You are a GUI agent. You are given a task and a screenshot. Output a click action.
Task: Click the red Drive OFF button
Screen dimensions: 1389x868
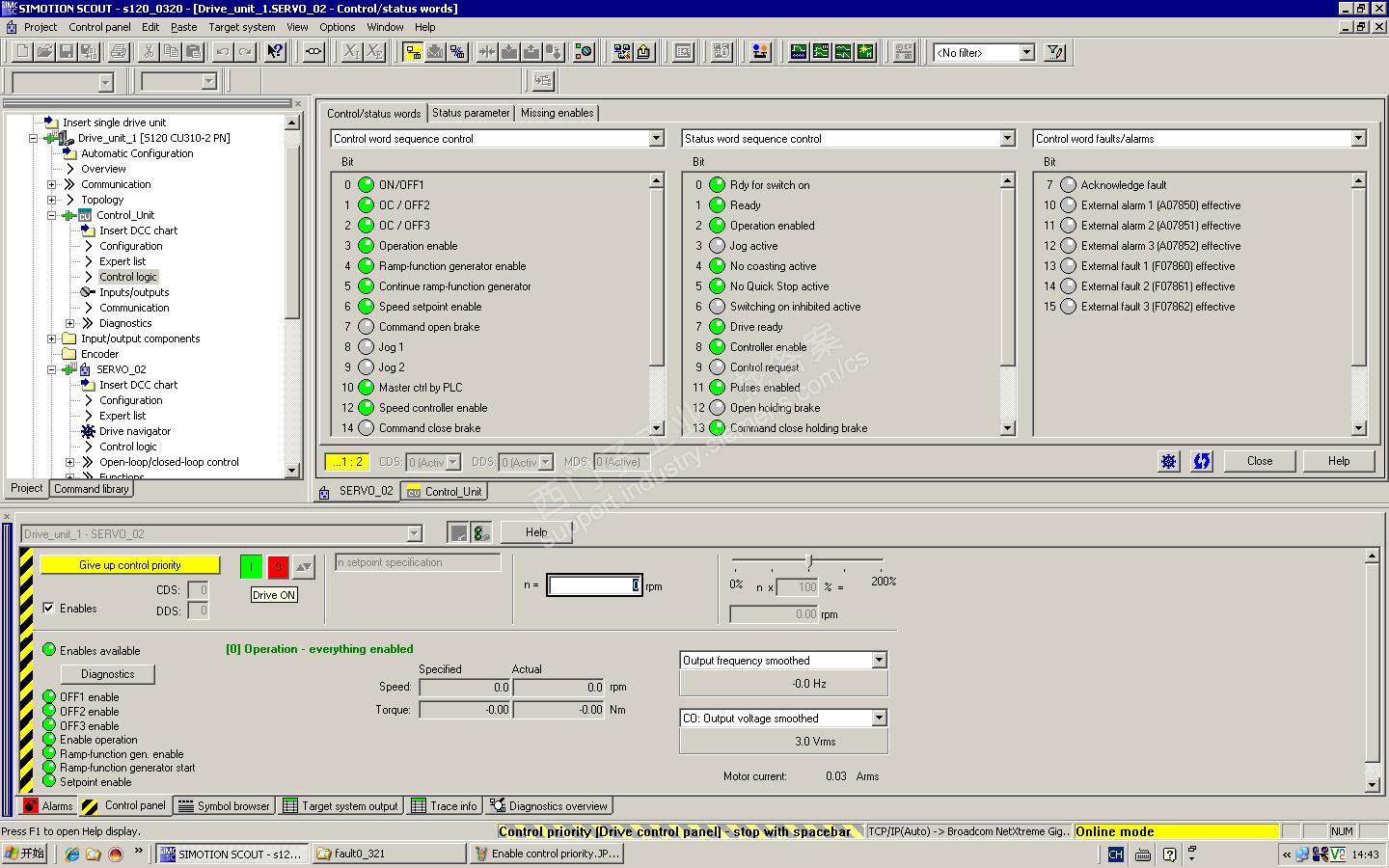(x=278, y=567)
